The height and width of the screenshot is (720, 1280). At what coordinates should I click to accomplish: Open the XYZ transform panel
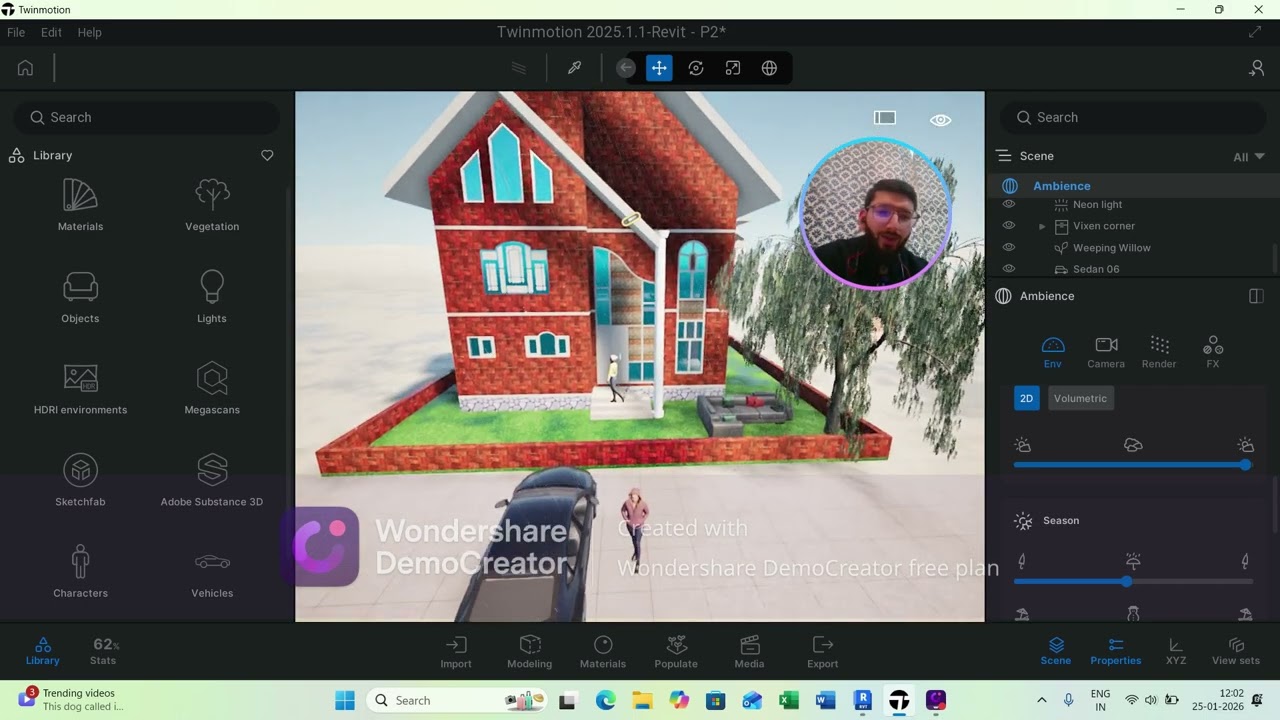click(1176, 651)
